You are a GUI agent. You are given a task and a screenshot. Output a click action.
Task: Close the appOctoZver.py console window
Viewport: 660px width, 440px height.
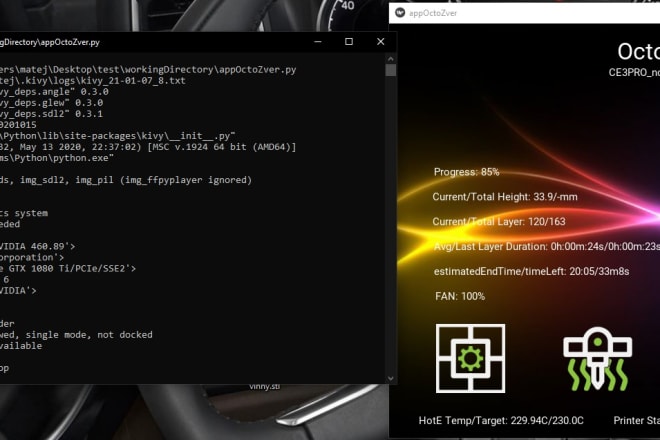coord(381,42)
